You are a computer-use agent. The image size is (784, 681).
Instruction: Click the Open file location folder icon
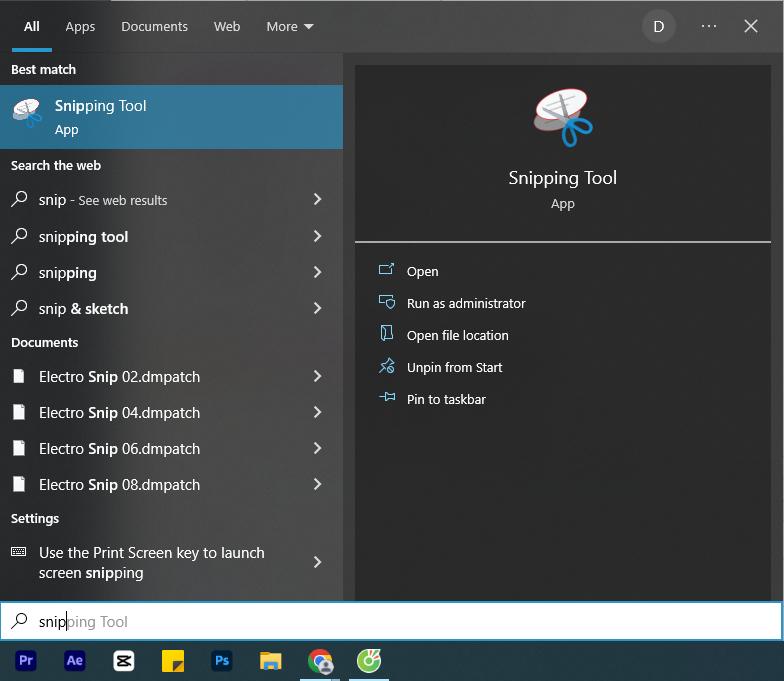(386, 334)
